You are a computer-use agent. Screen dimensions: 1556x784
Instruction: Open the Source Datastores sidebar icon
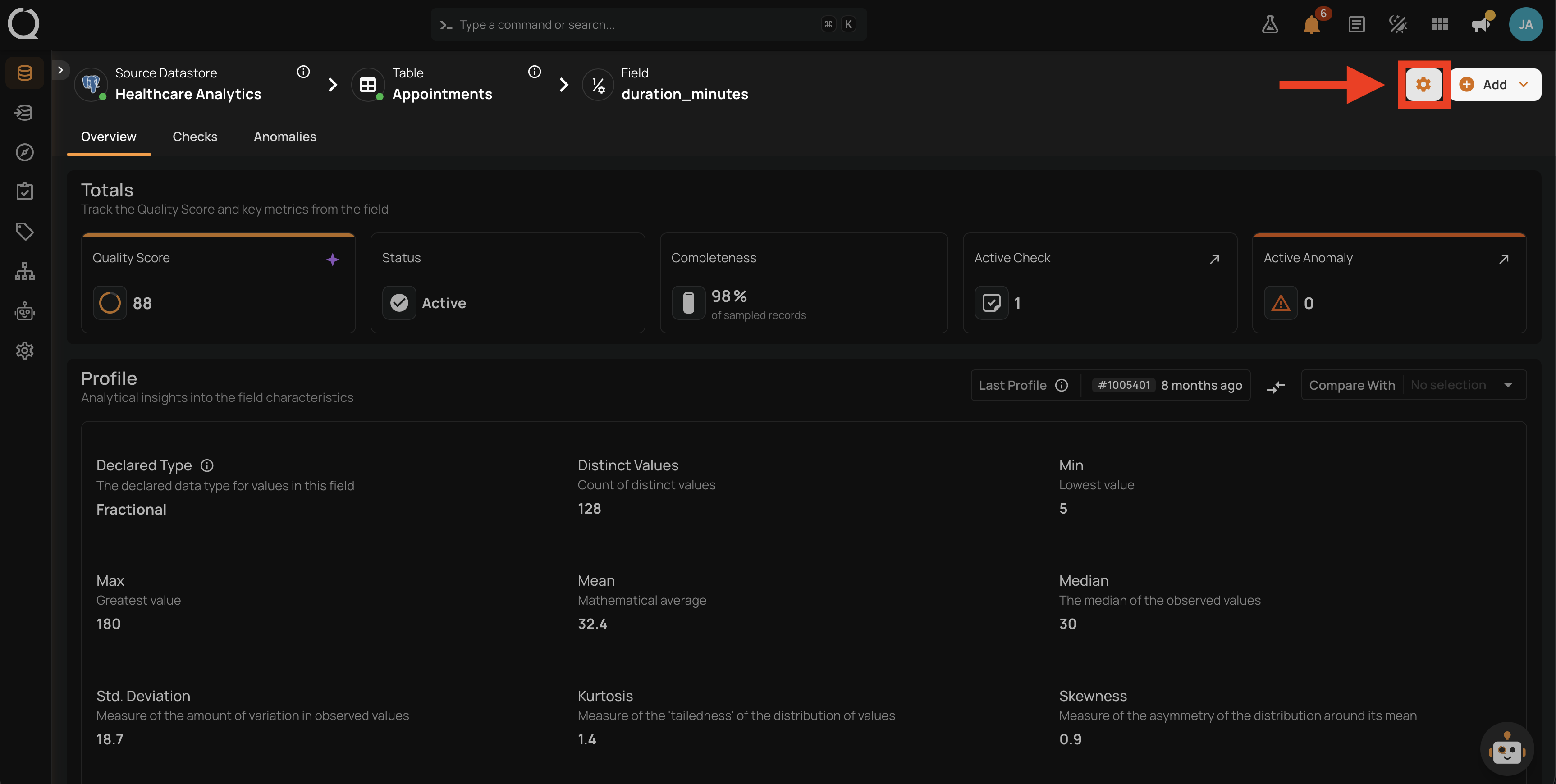(x=25, y=73)
